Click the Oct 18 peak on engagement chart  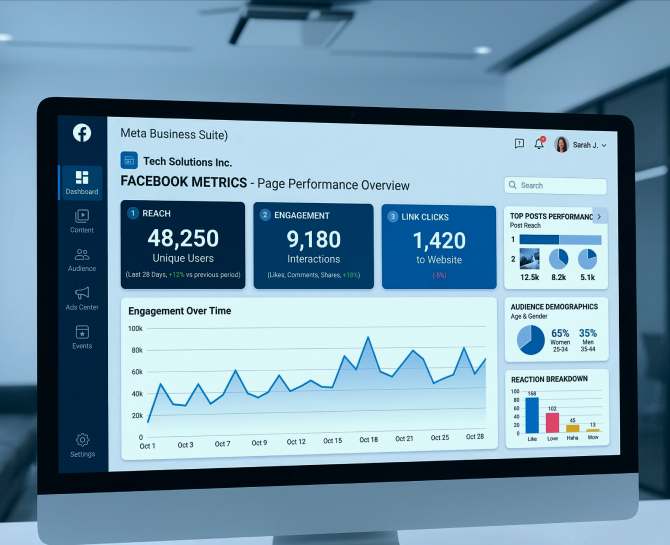click(368, 337)
